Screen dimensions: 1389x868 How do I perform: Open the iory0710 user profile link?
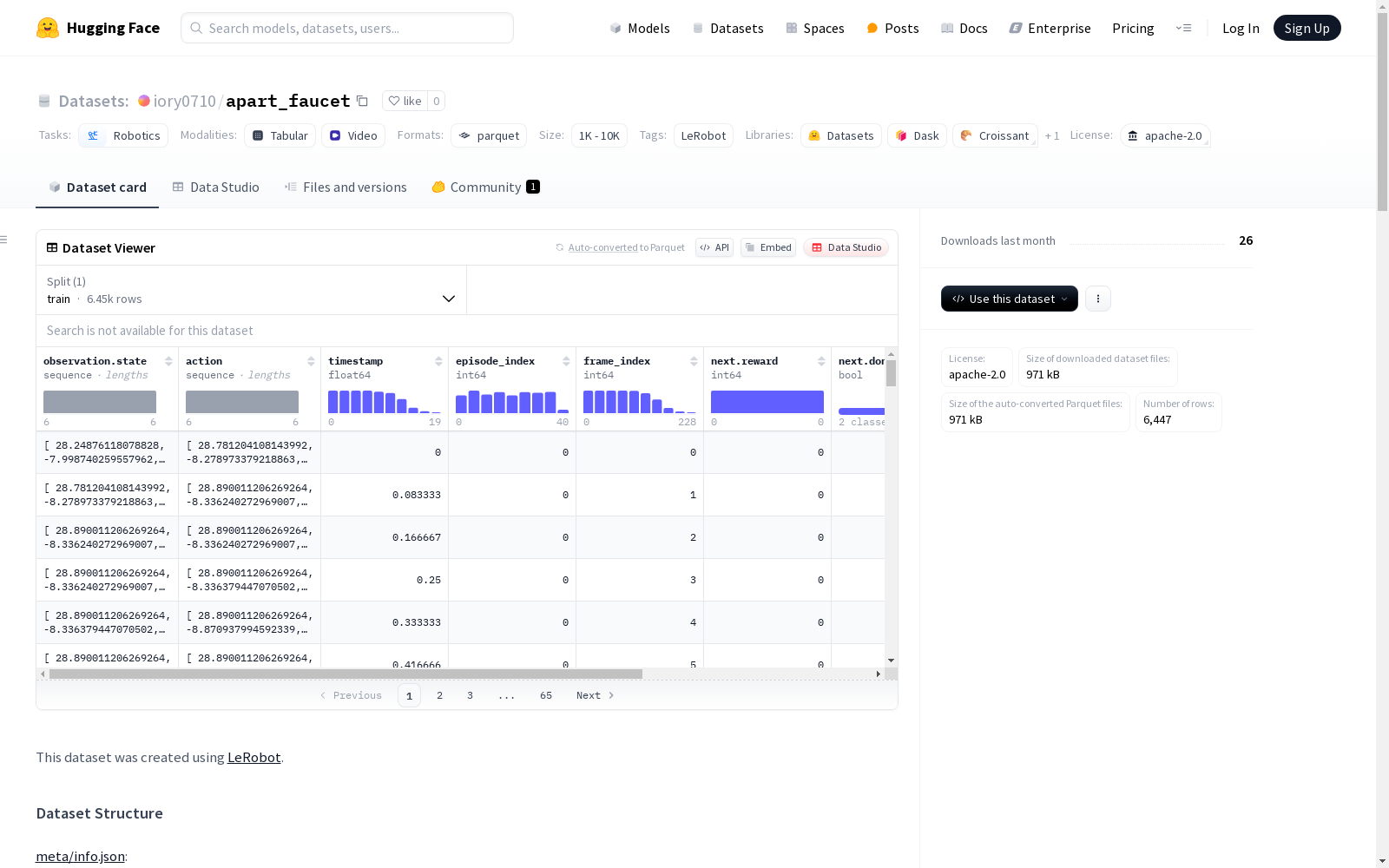pos(184,101)
